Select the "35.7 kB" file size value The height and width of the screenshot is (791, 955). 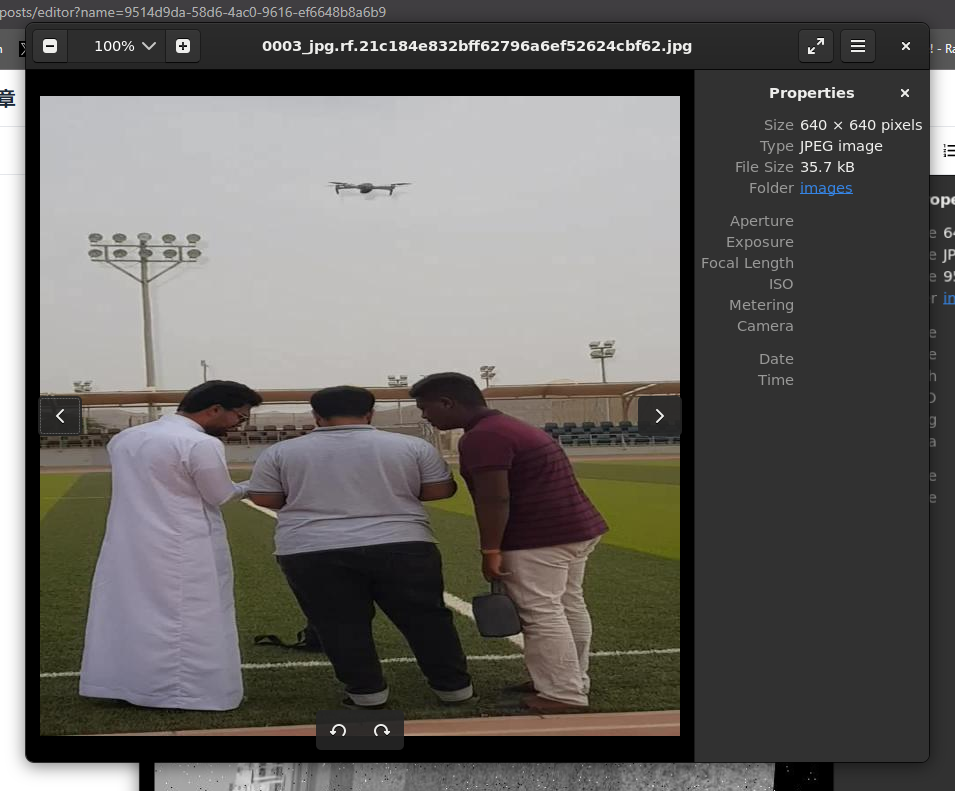(827, 167)
